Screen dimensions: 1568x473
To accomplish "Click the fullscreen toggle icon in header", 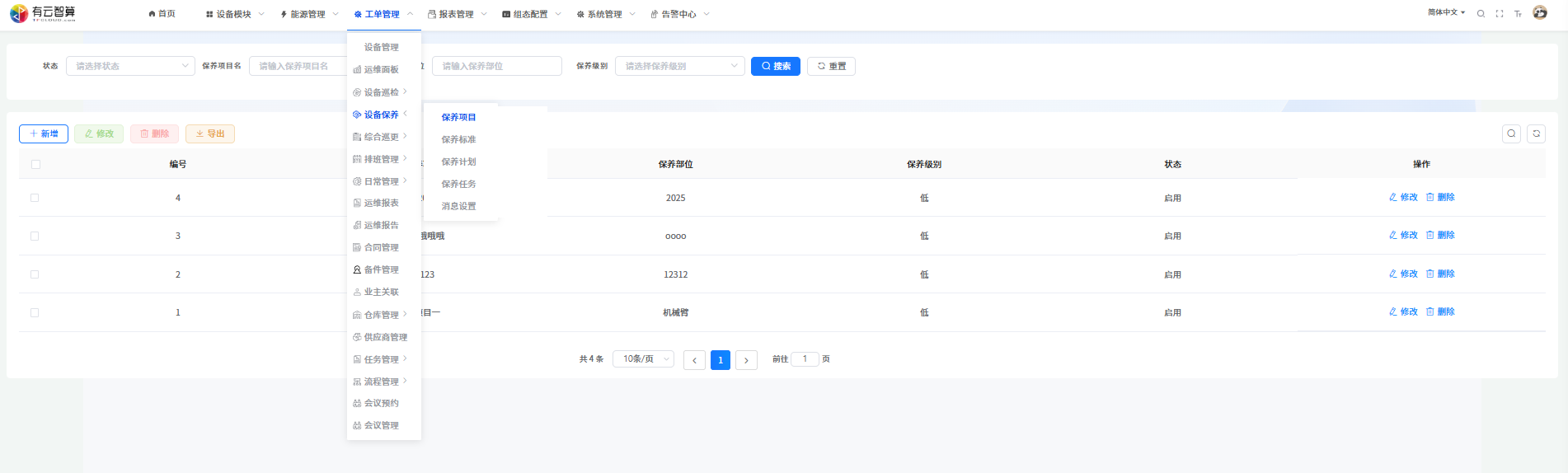I will pos(1499,14).
